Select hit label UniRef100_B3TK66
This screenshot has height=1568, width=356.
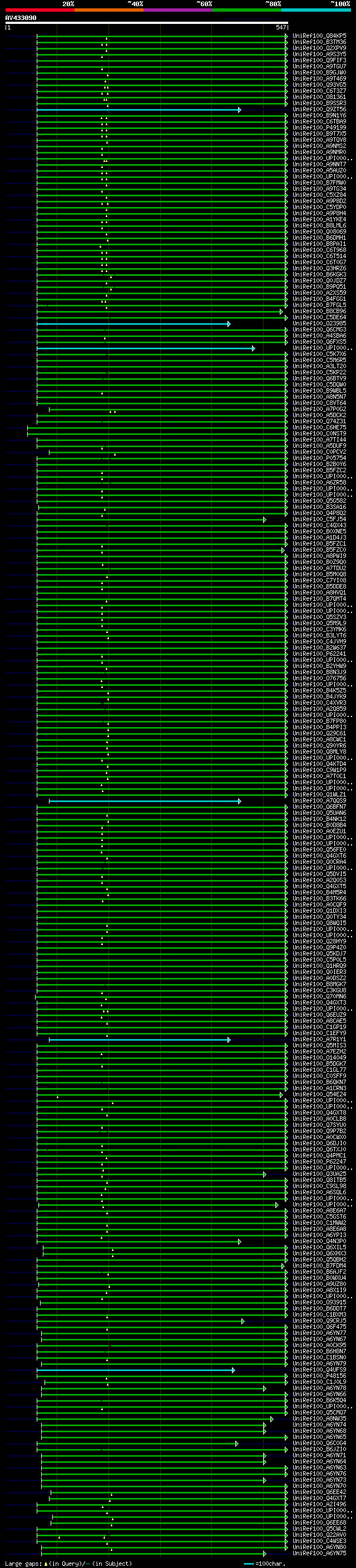point(319,899)
